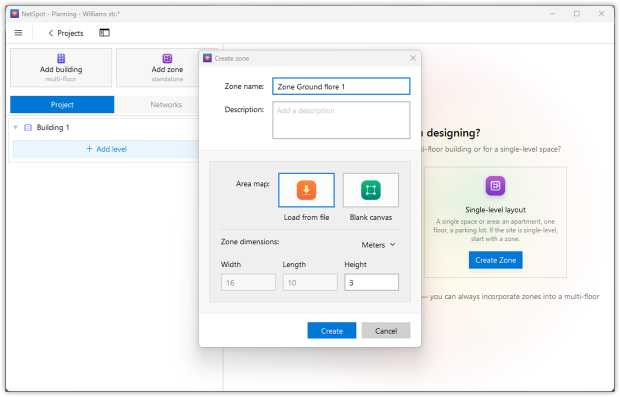Choose Blank canvas area map

click(x=370, y=190)
